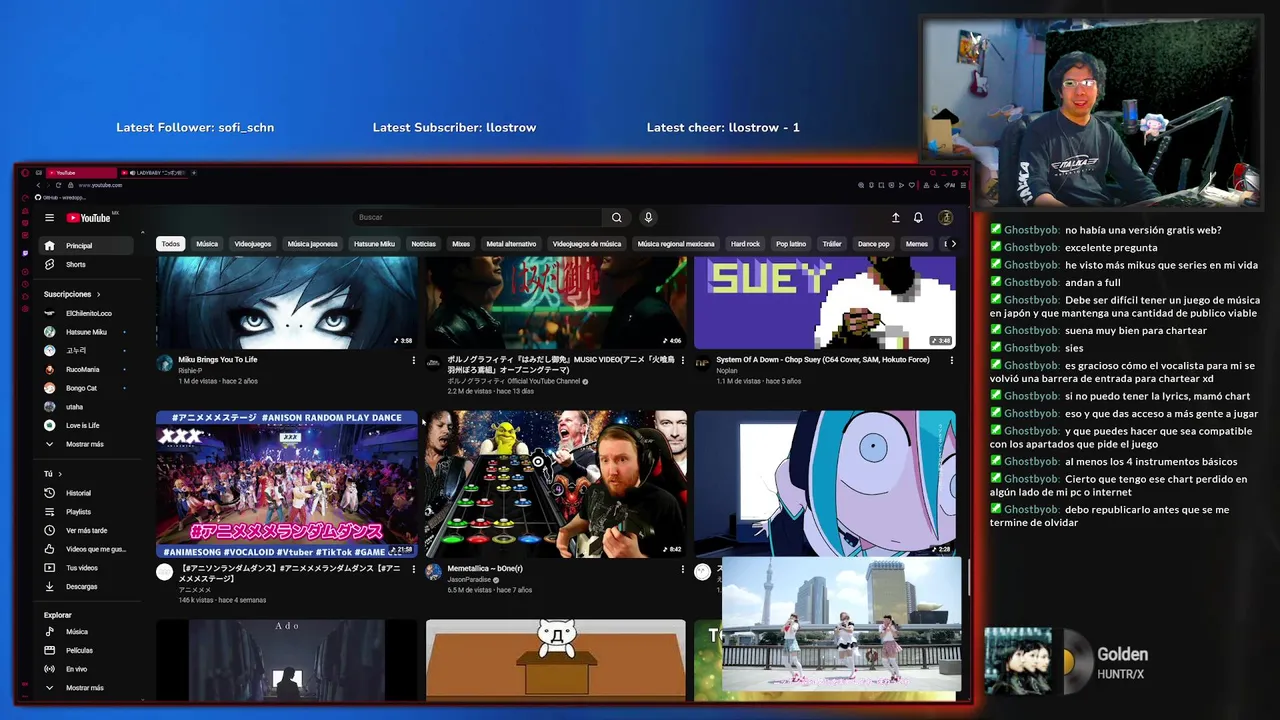
Task: Open the YouTube account avatar menu
Action: coord(945,218)
